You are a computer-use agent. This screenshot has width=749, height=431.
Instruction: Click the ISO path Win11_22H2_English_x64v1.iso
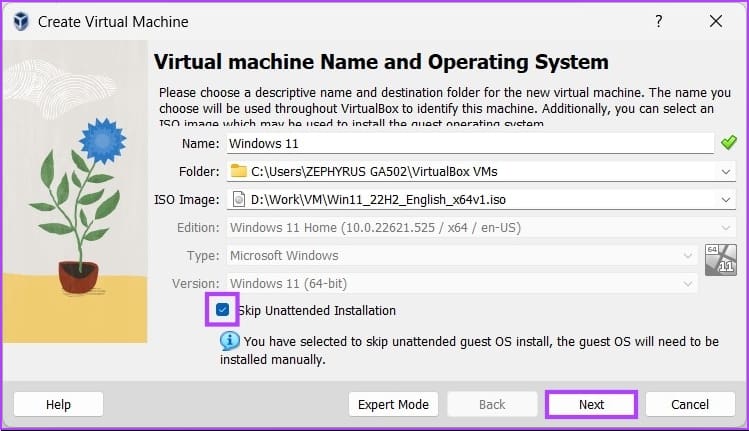[378, 200]
